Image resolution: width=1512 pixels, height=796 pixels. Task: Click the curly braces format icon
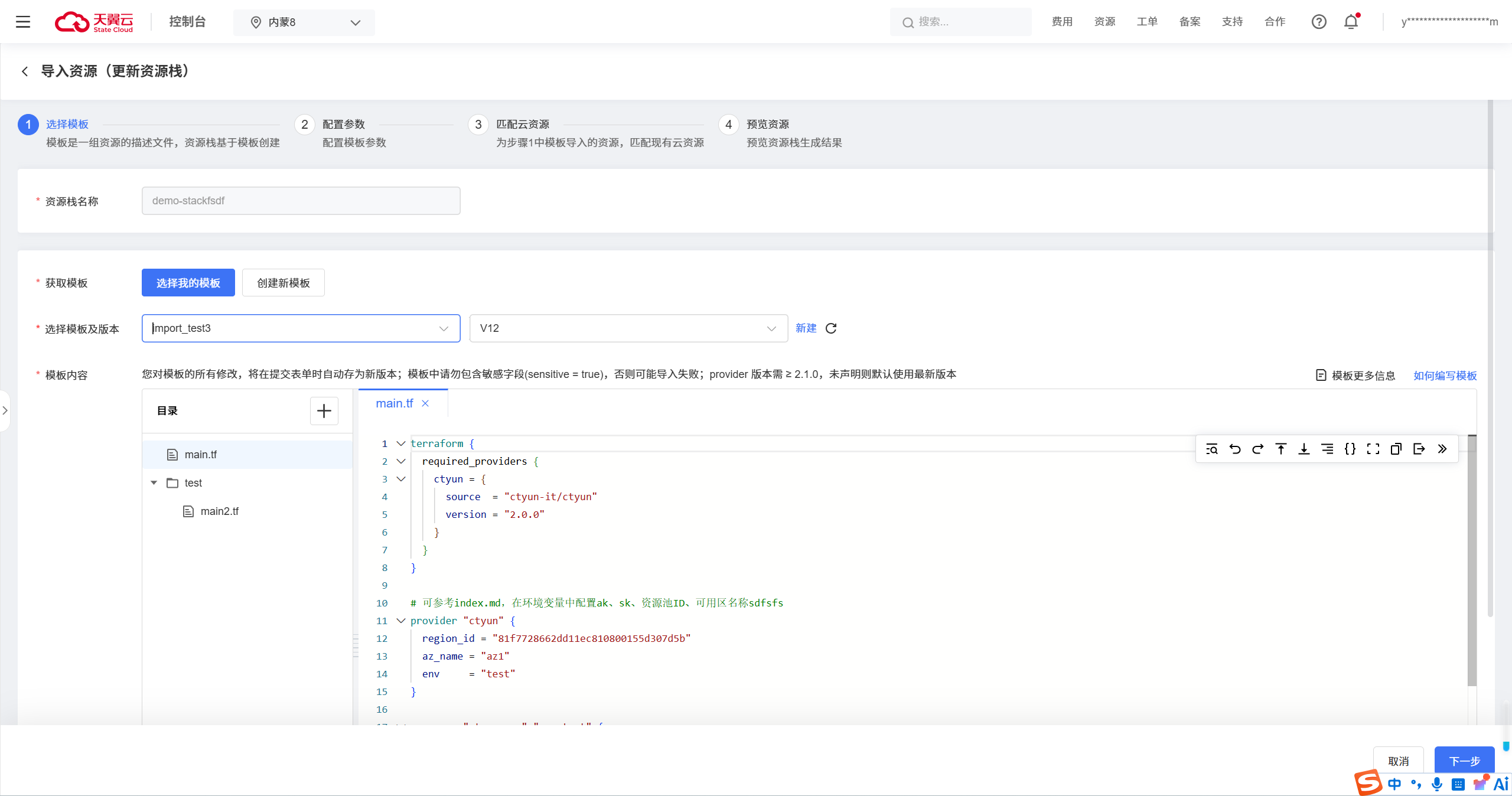coord(1350,449)
